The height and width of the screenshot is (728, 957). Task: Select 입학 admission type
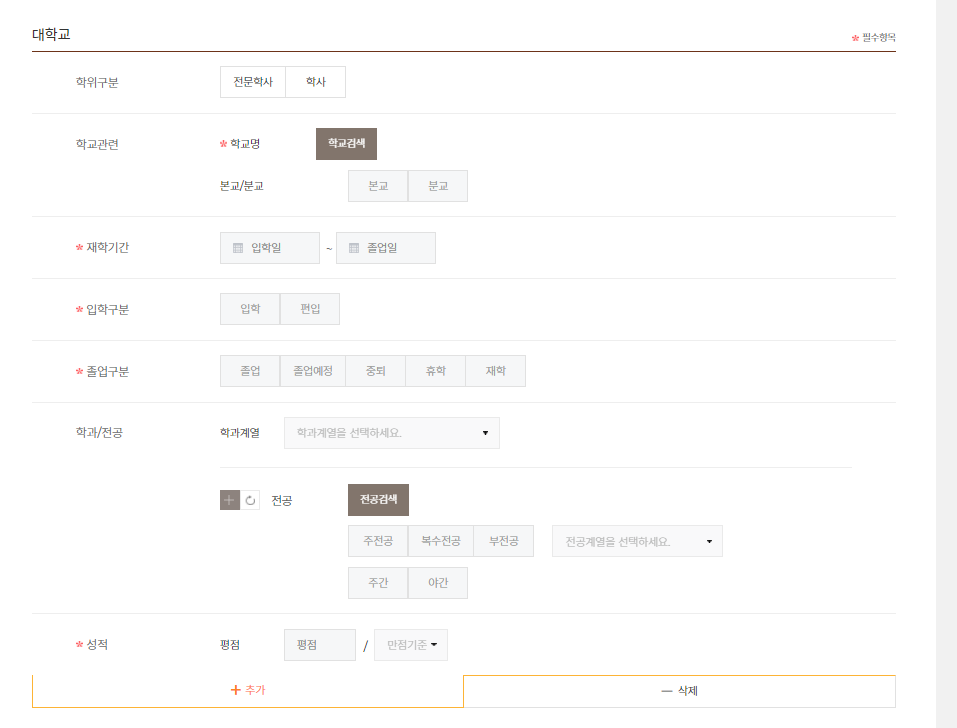[250, 309]
